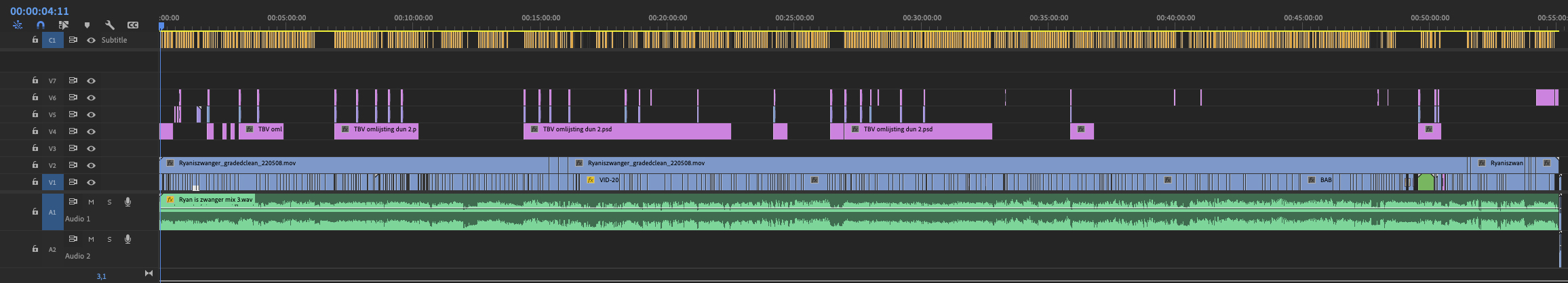Toggle track lock on V2

[x=35, y=165]
